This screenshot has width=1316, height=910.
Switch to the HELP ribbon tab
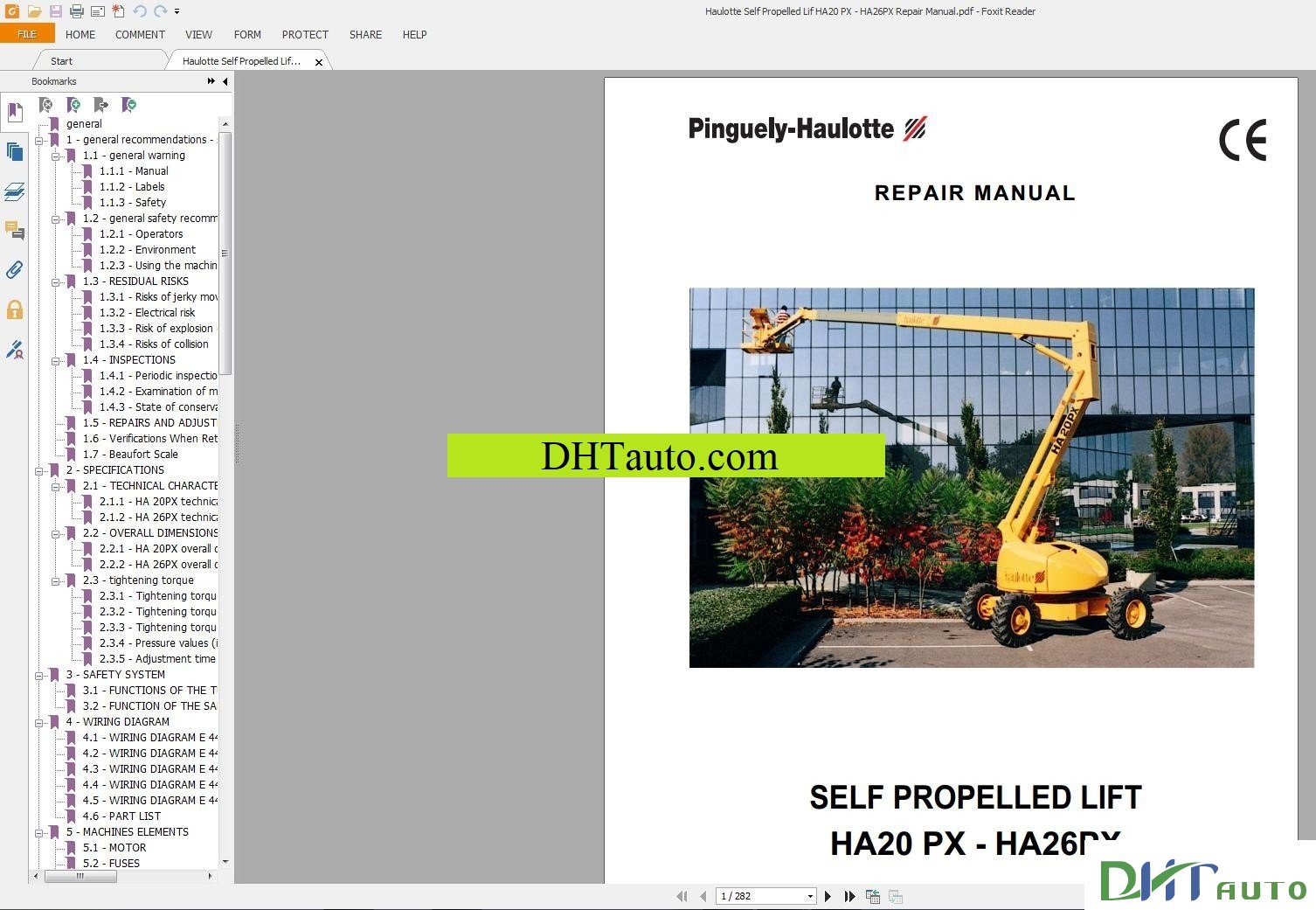(414, 35)
